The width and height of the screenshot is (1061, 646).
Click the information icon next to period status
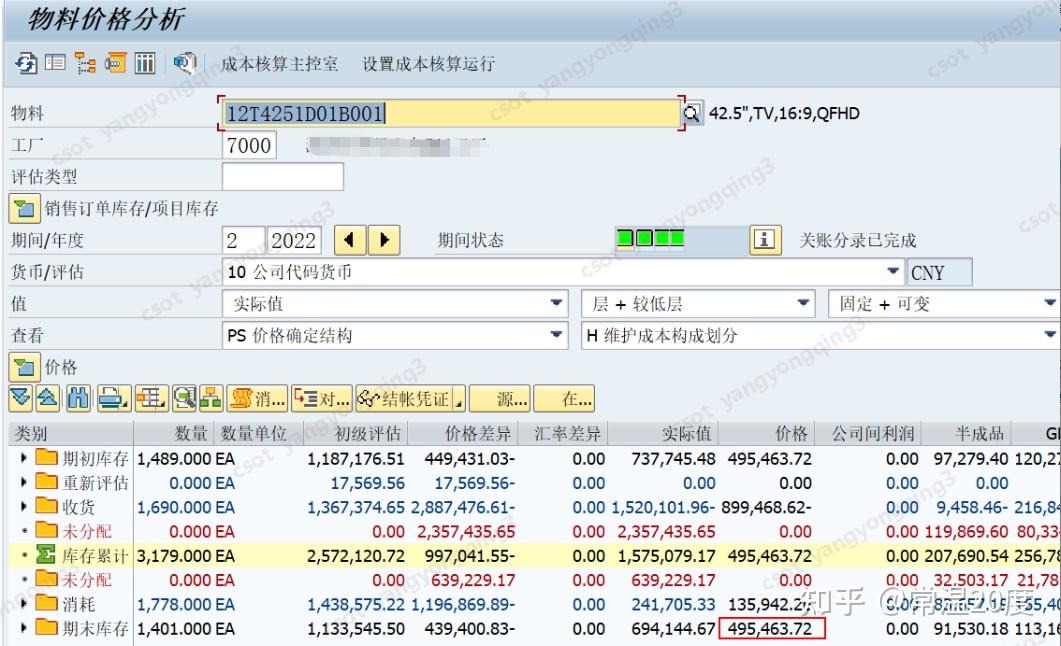click(764, 240)
